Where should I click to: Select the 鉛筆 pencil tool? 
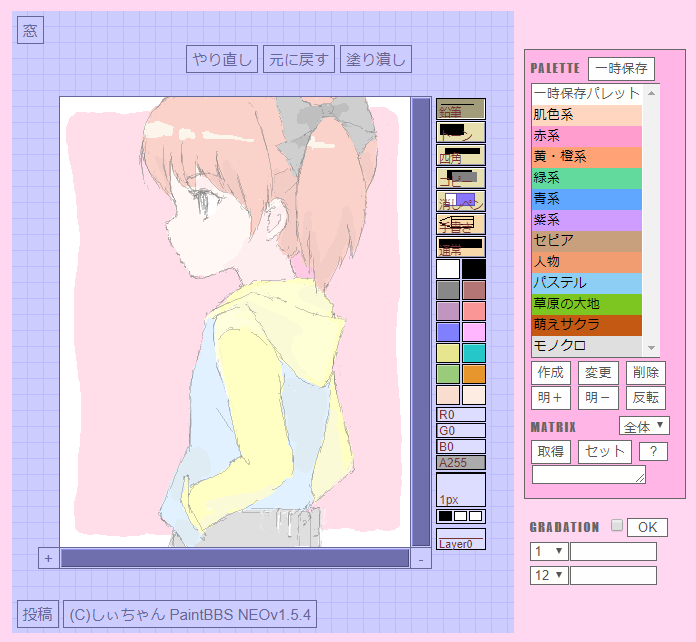(x=461, y=109)
